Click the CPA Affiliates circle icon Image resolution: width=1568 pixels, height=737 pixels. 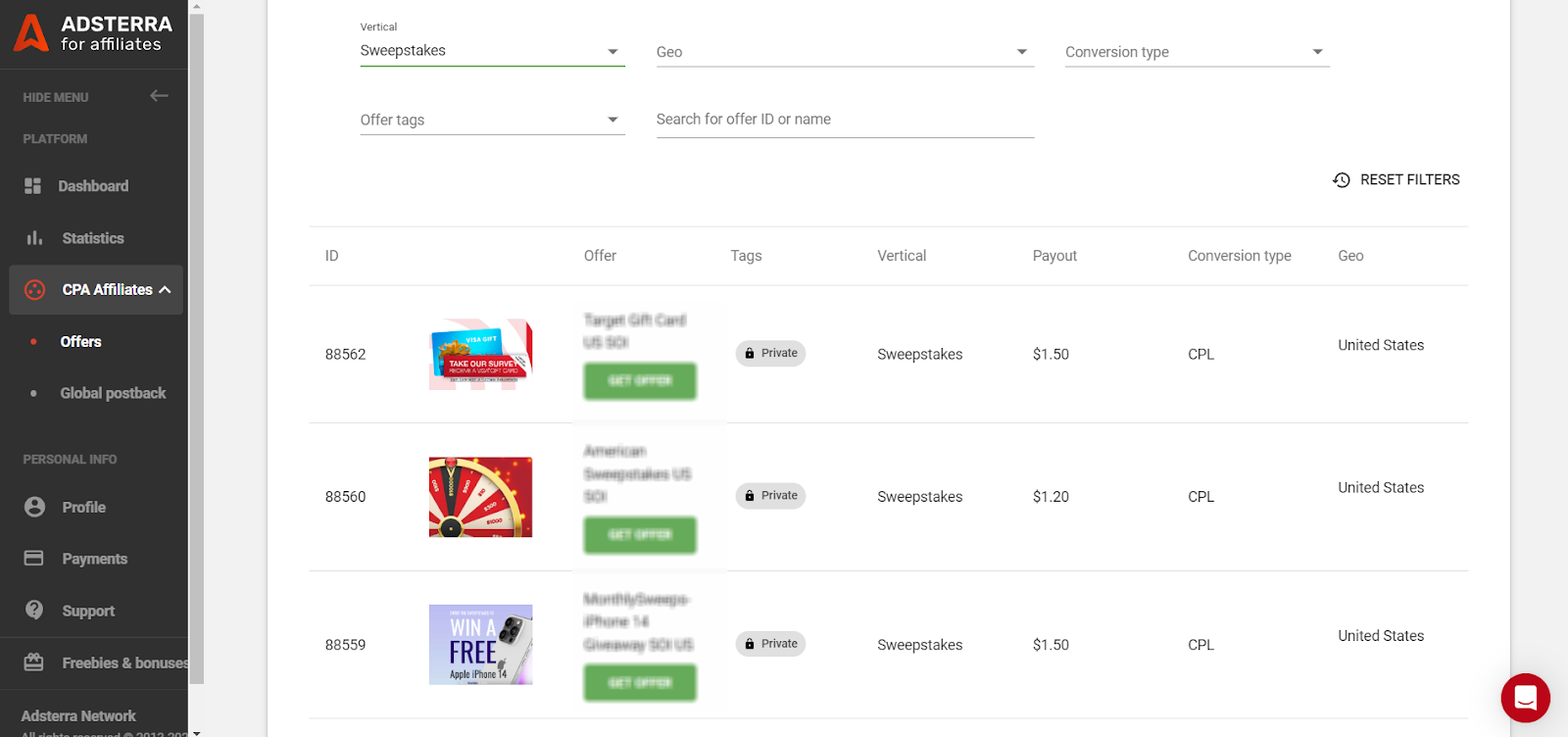[34, 290]
